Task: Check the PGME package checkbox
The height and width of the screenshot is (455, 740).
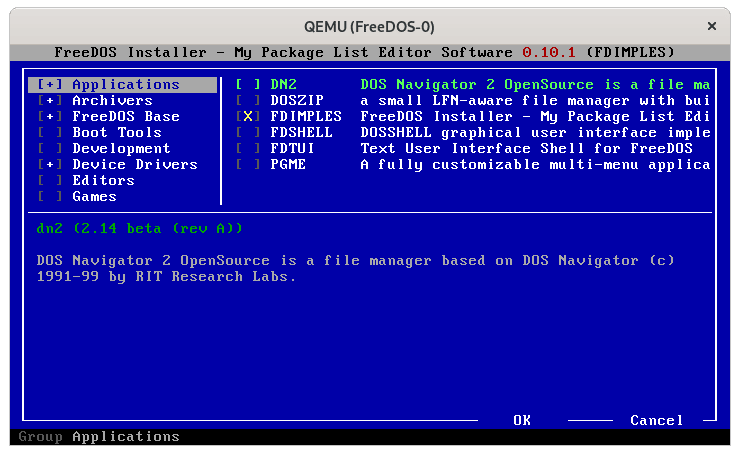Action: pyautogui.click(x=247, y=165)
